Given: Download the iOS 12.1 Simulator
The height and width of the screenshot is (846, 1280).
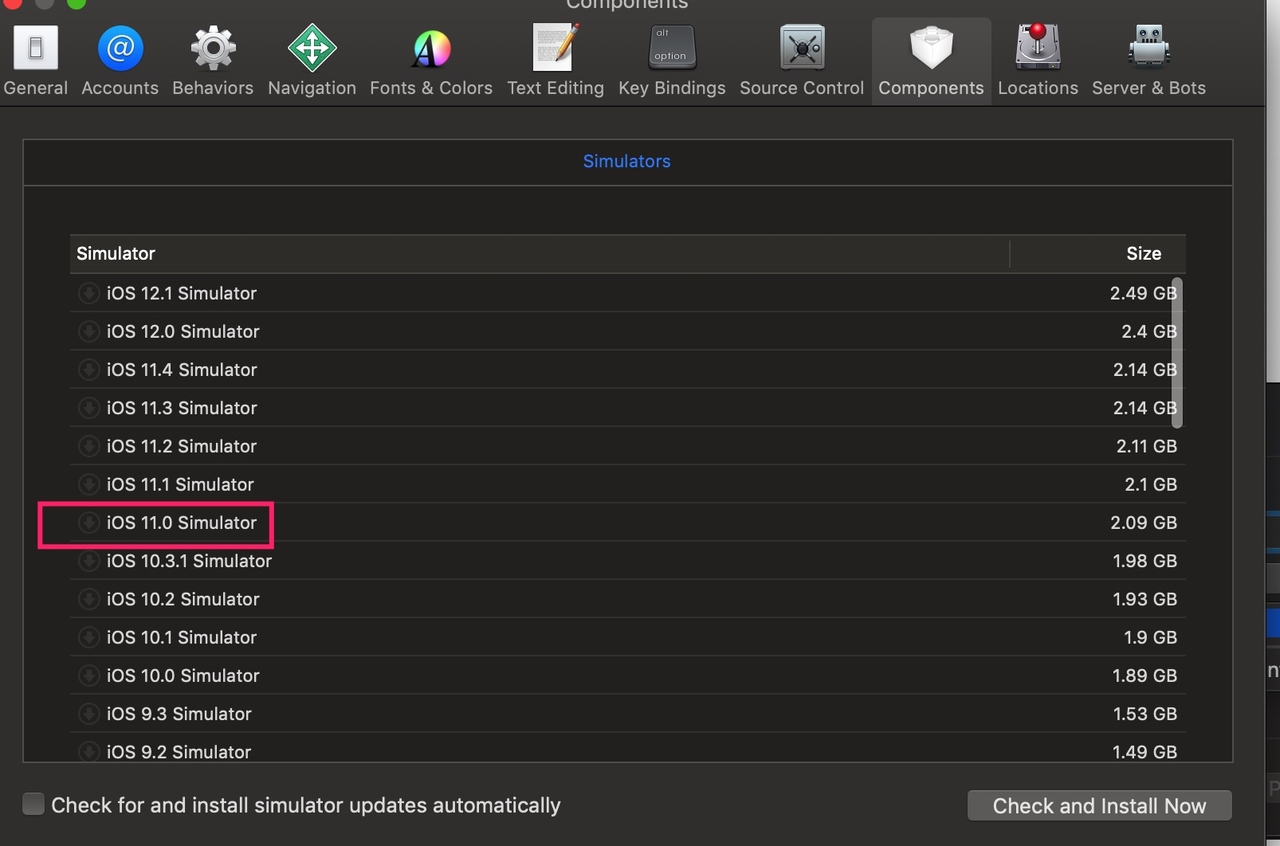Looking at the screenshot, I should (x=89, y=293).
